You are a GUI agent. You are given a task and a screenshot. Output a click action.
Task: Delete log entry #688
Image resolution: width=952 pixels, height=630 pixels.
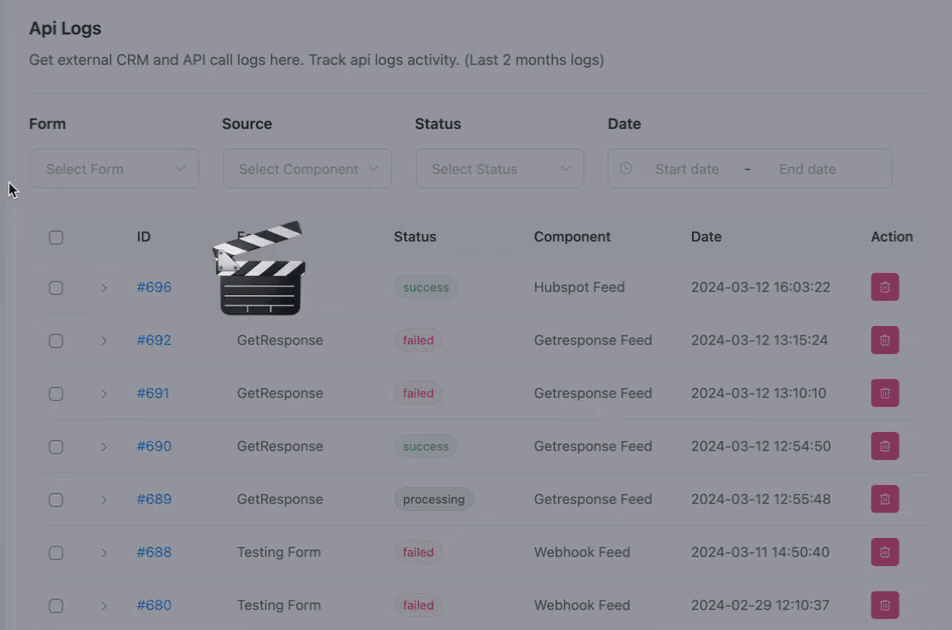(x=884, y=552)
